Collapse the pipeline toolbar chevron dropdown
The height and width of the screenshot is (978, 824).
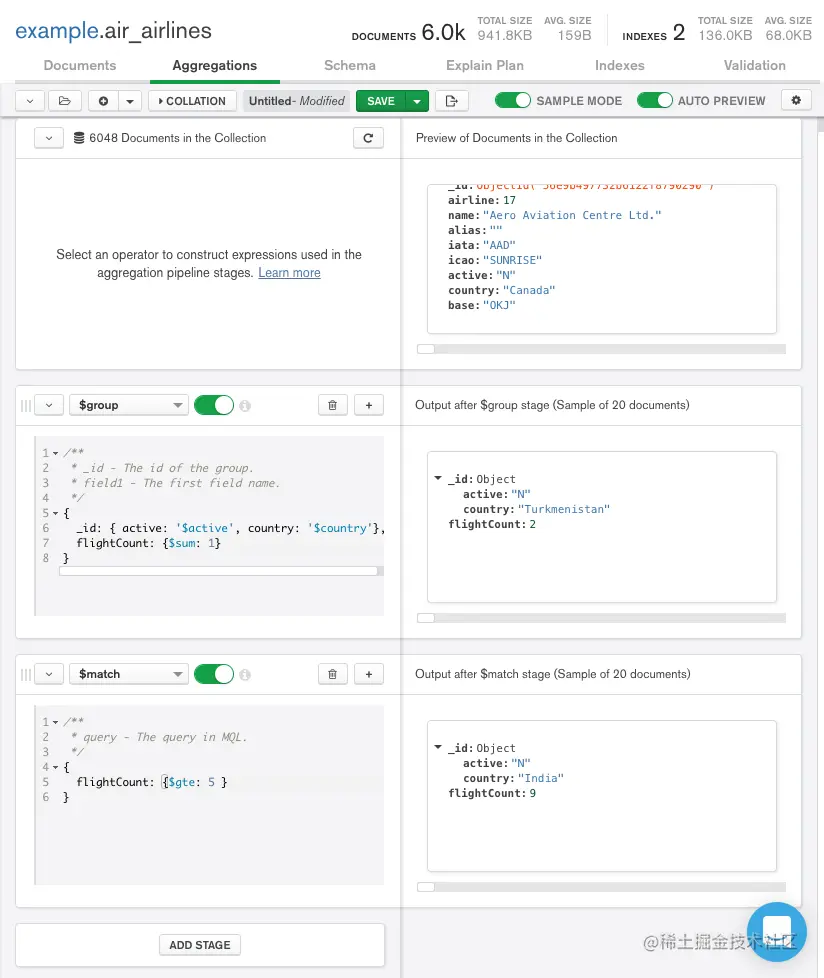point(29,100)
